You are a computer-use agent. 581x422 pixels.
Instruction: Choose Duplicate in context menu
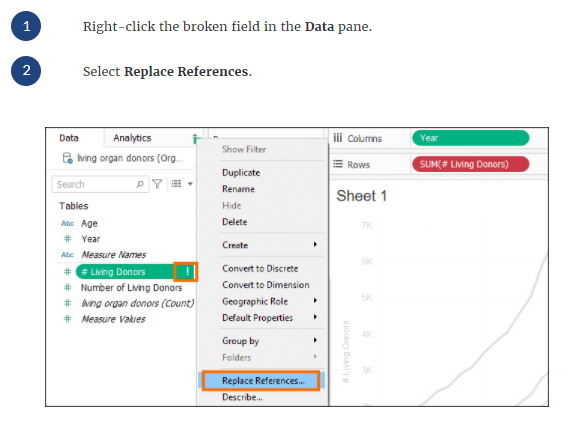[x=241, y=173]
